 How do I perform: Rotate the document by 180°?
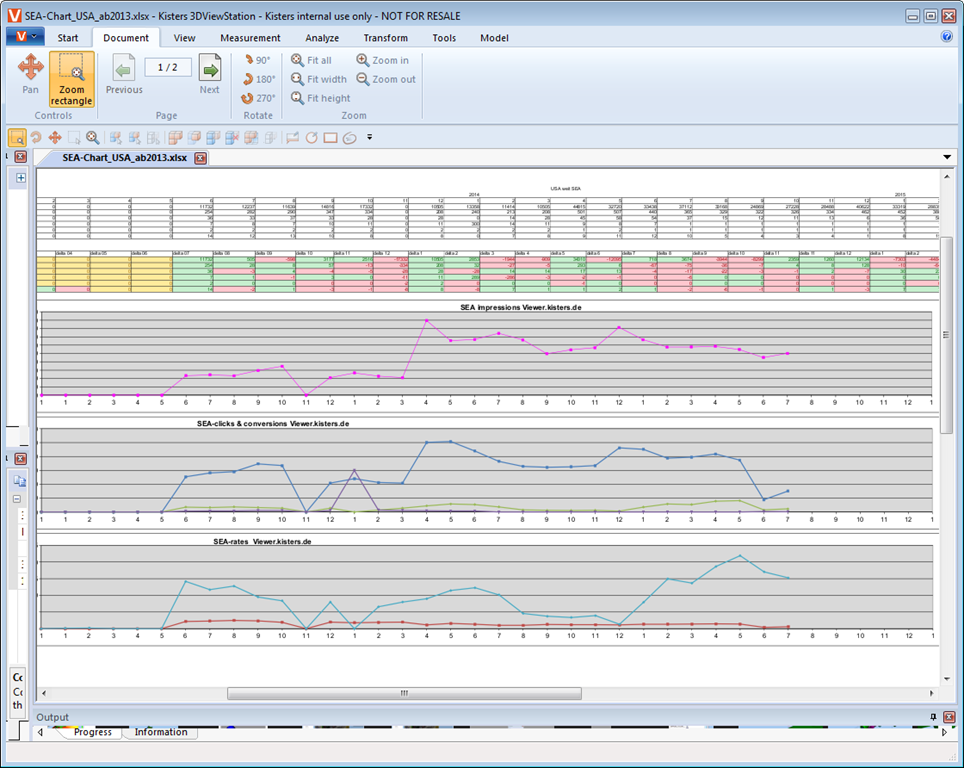258,79
